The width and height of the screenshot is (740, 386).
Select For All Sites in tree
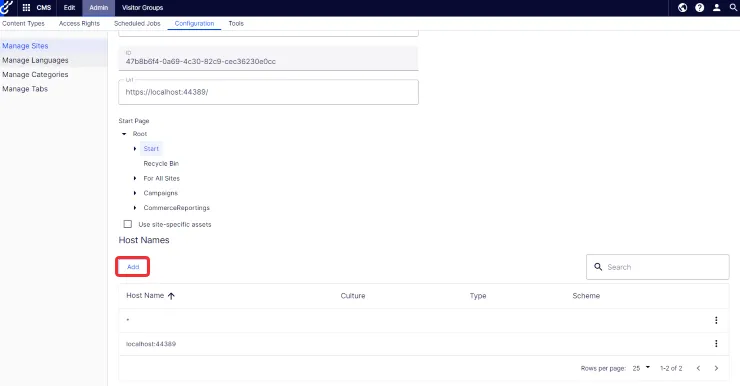(161, 178)
